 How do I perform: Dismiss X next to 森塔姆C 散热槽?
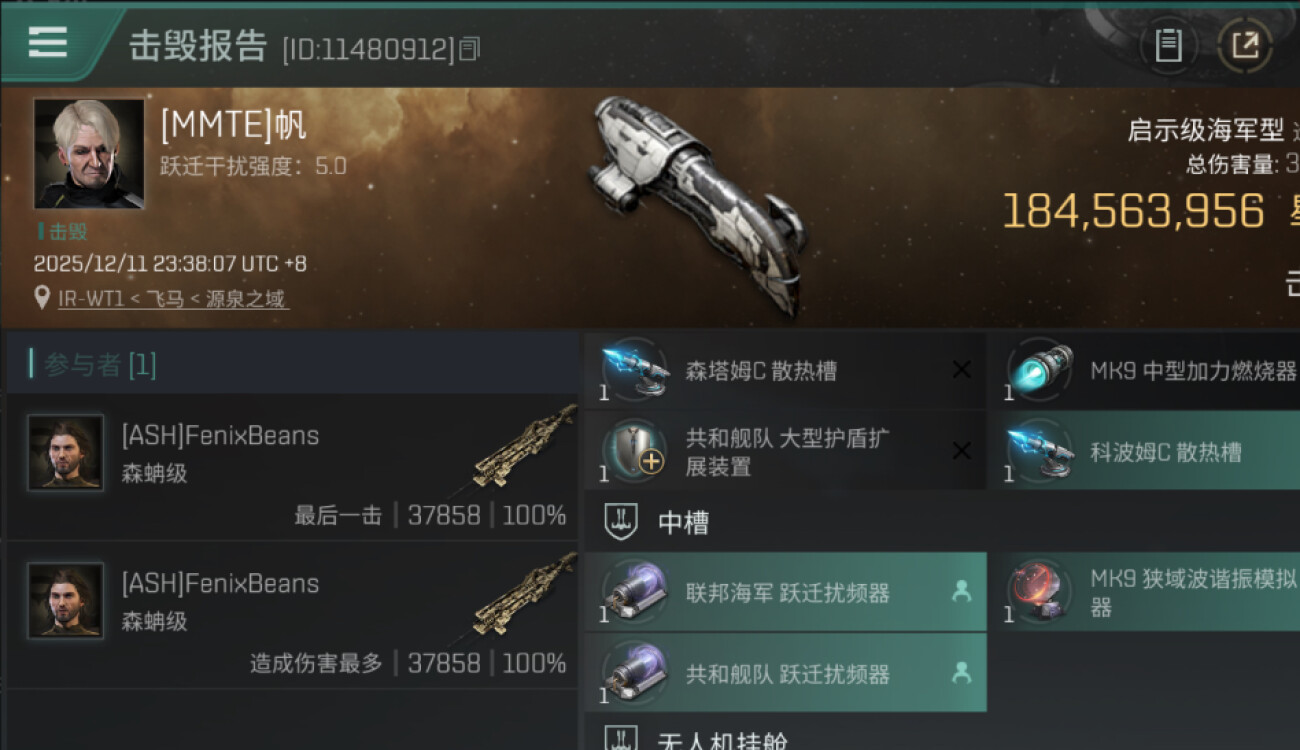pyautogui.click(x=961, y=370)
